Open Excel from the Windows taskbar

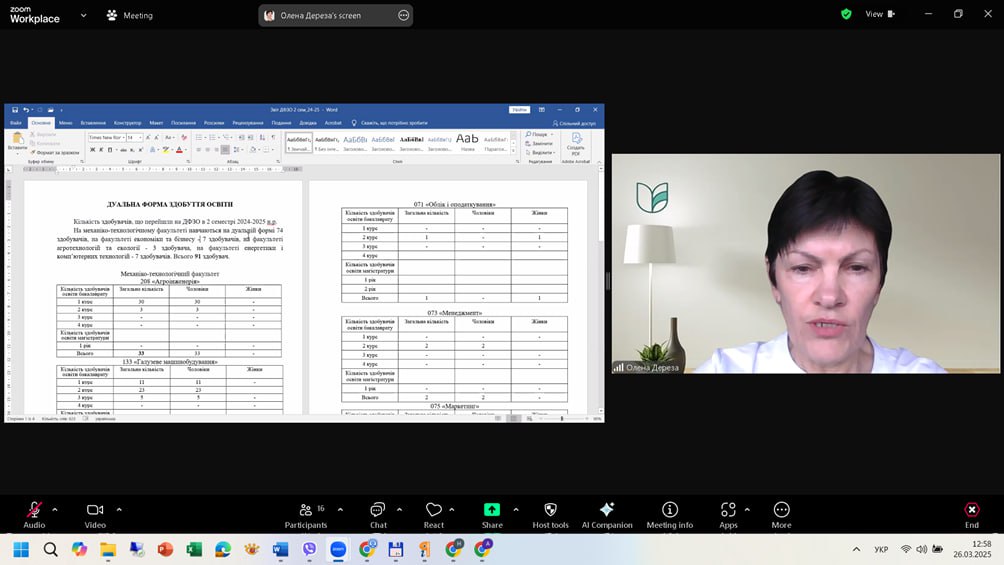click(194, 549)
